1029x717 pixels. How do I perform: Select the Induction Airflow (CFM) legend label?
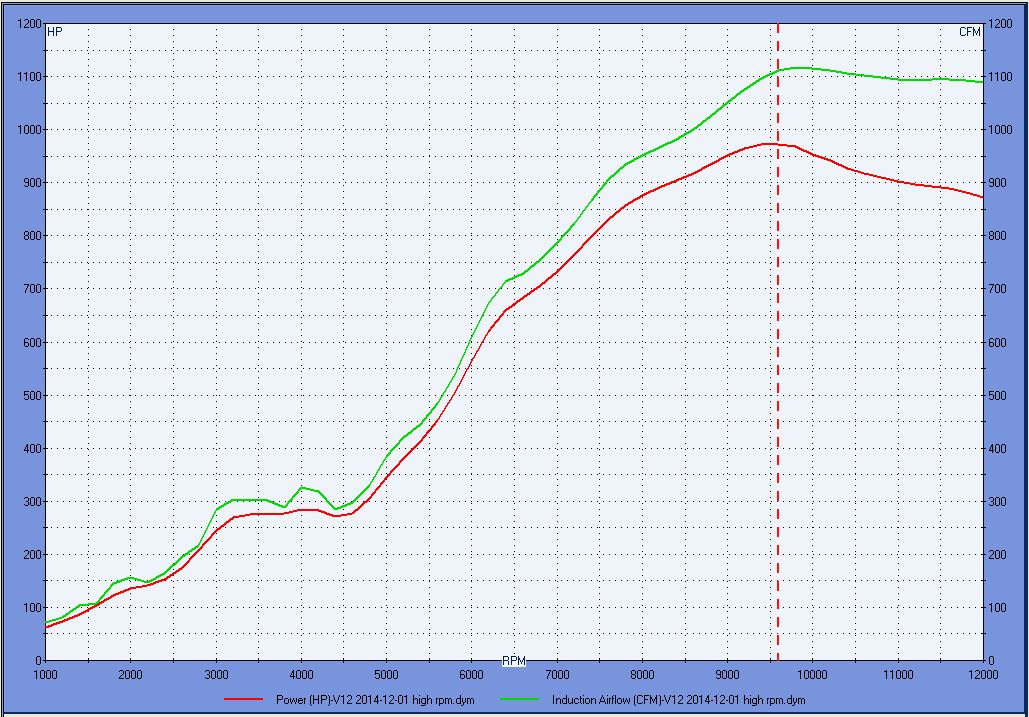(x=678, y=700)
